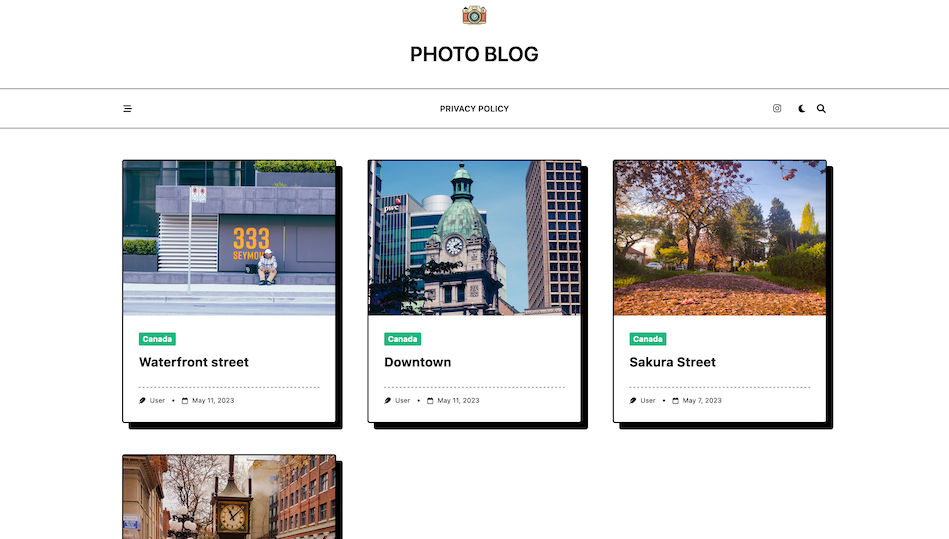
Task: Open the Waterfront street post title
Action: pos(194,362)
